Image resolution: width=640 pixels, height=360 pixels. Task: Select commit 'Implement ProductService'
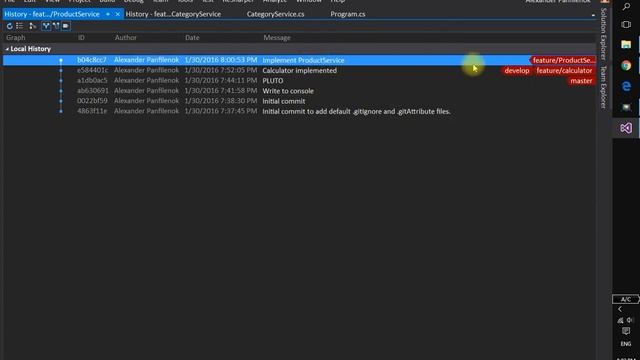click(299, 60)
